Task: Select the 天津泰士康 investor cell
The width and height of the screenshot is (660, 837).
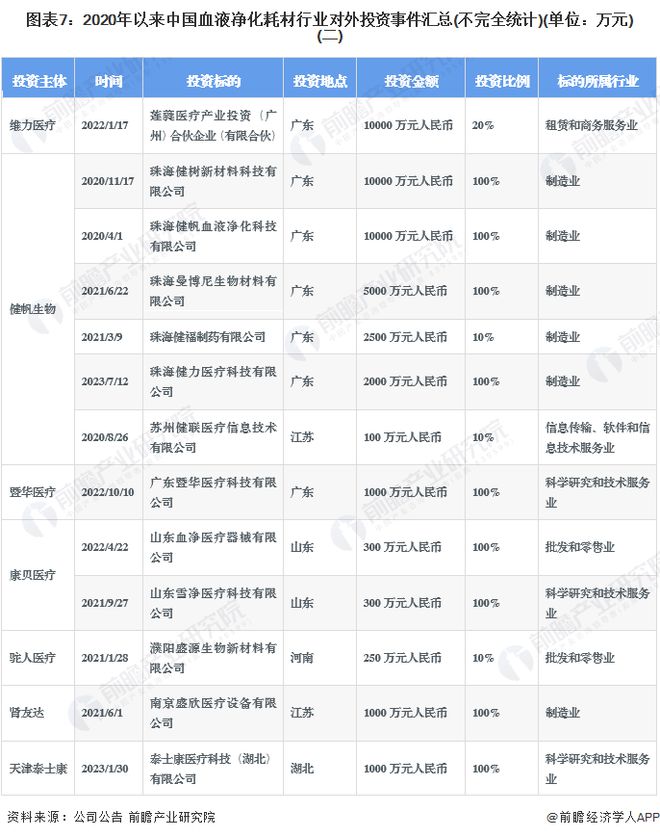Action: [38, 769]
